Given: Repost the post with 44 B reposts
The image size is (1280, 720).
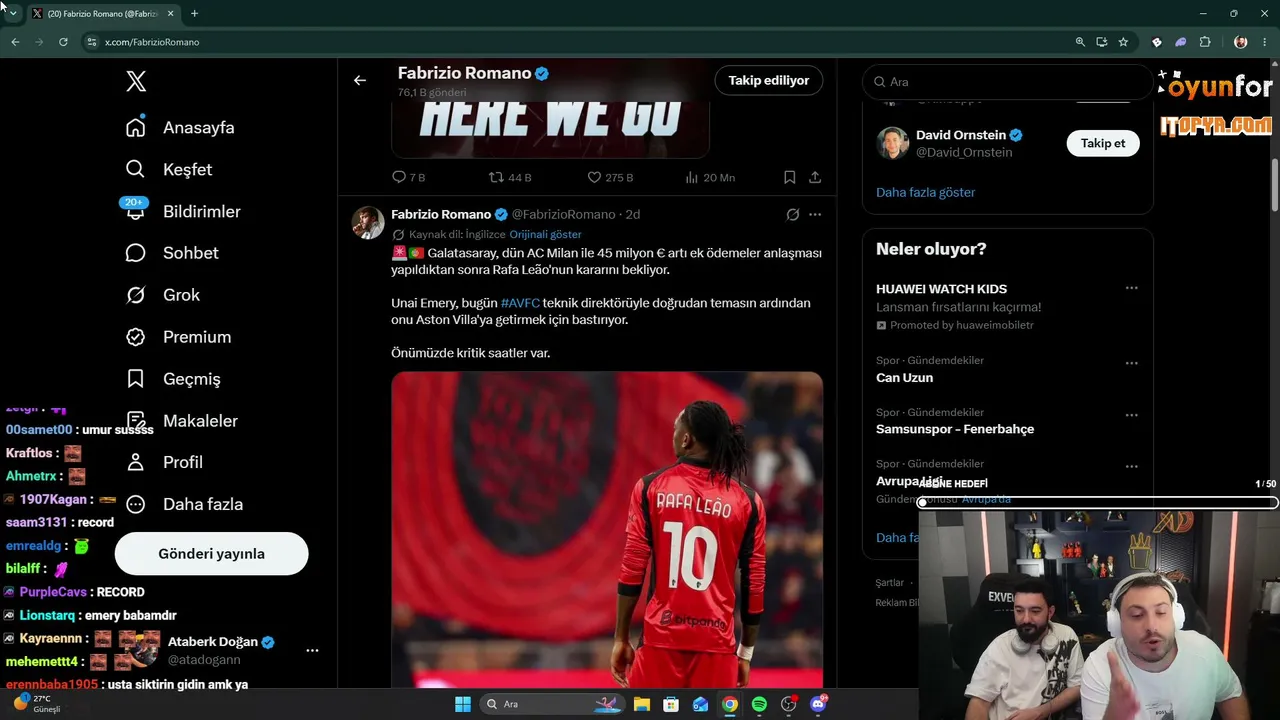Looking at the screenshot, I should point(510,177).
